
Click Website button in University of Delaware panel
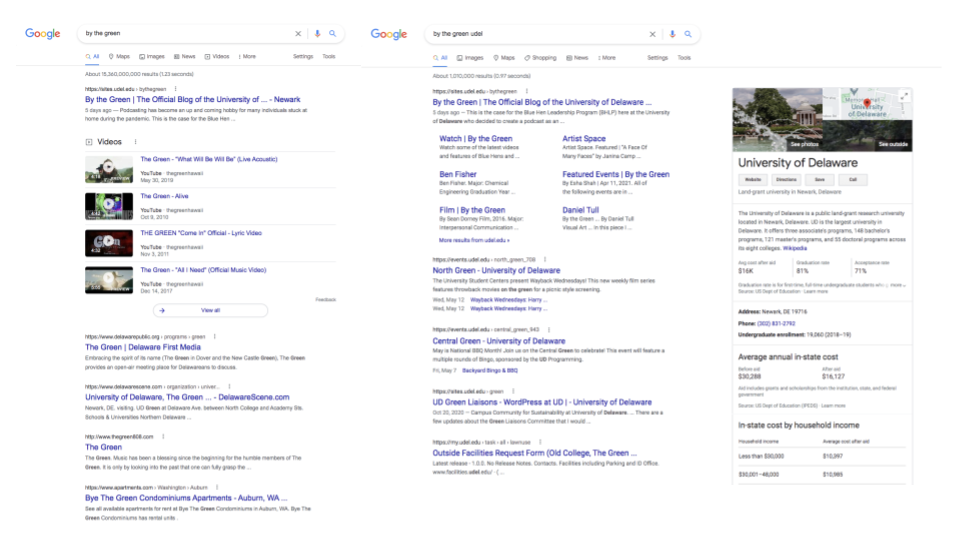pos(753,179)
